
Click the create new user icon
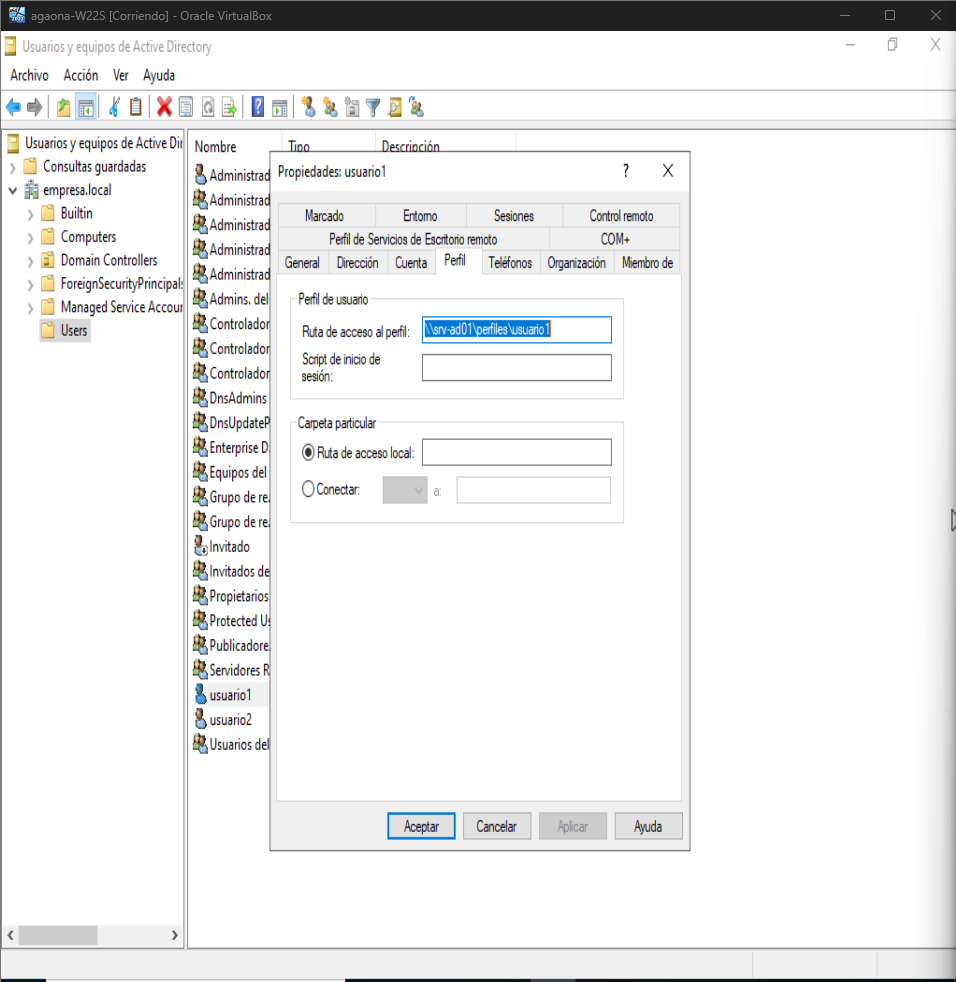coord(308,107)
